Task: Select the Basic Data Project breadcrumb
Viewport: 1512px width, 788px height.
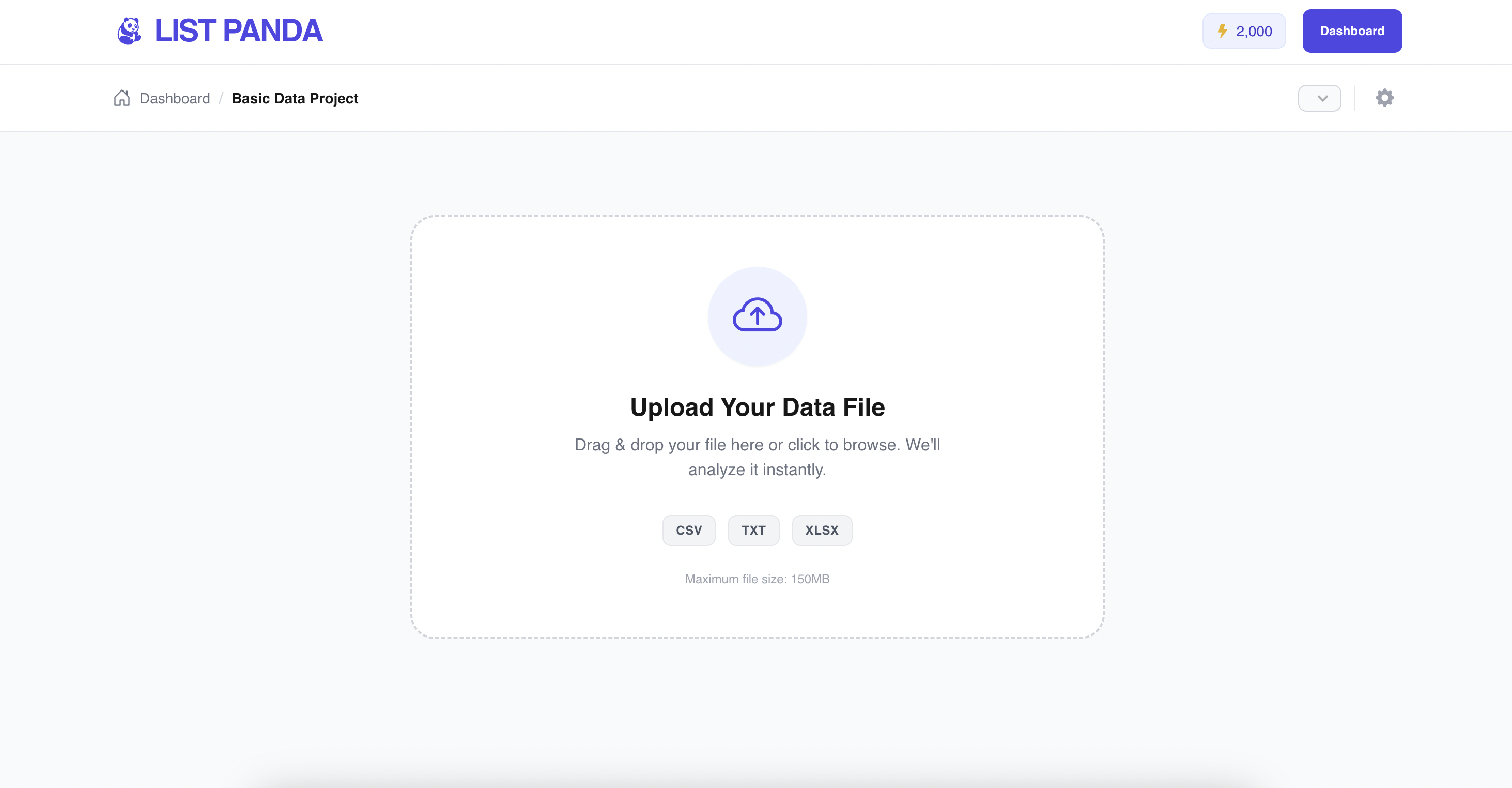Action: tap(295, 99)
